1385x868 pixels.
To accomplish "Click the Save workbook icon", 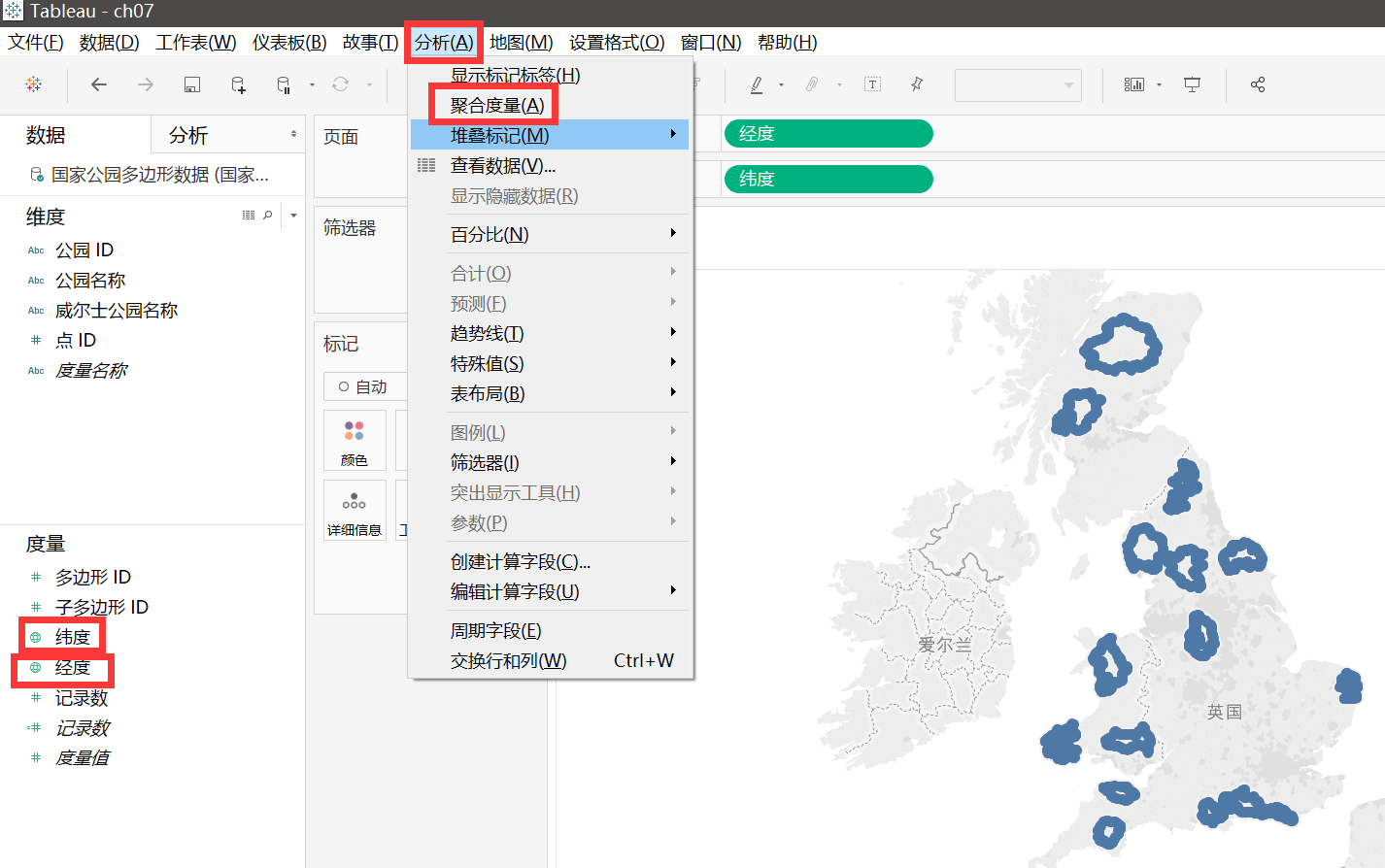I will pyautogui.click(x=191, y=84).
